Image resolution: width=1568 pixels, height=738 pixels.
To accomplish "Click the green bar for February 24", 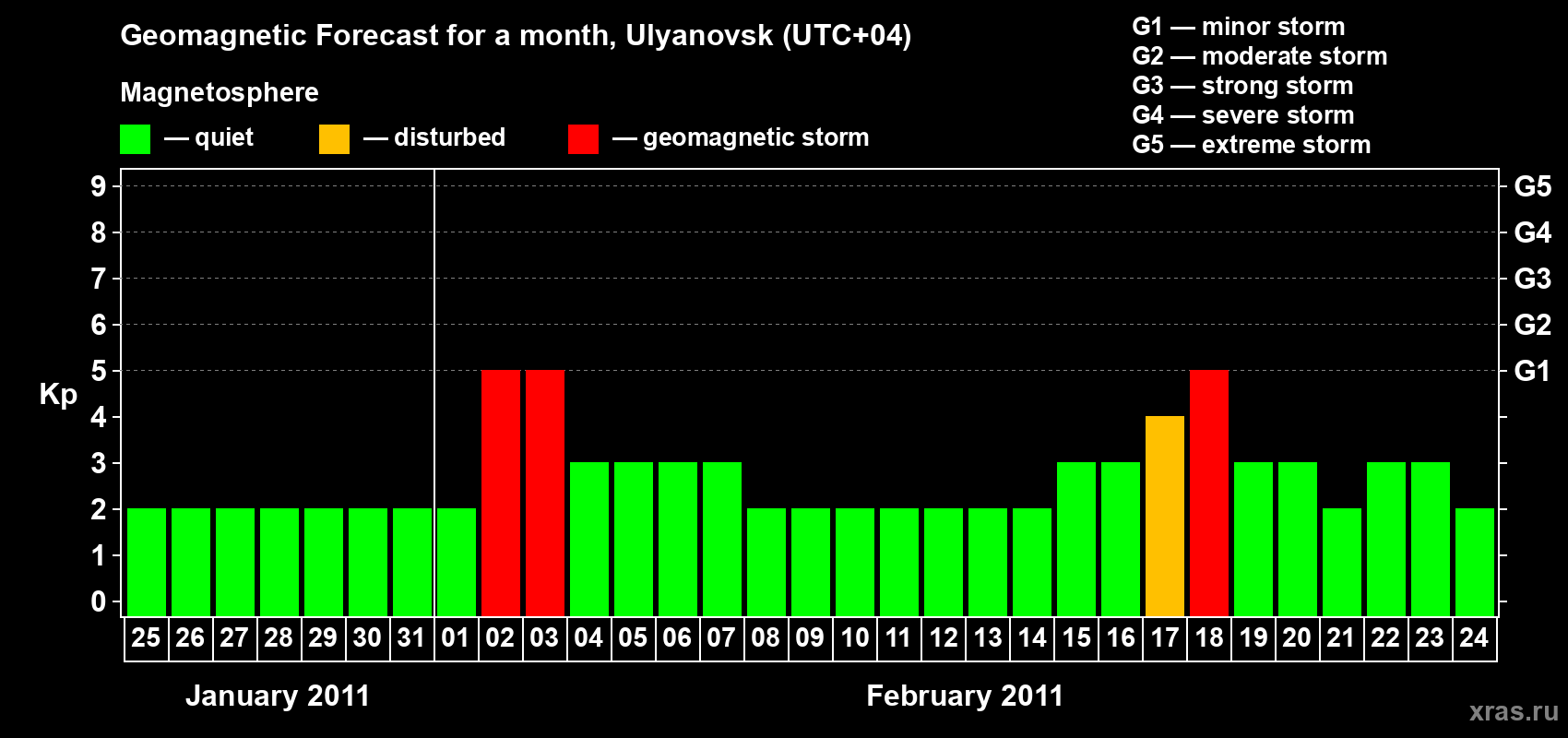I will pos(1475,562).
